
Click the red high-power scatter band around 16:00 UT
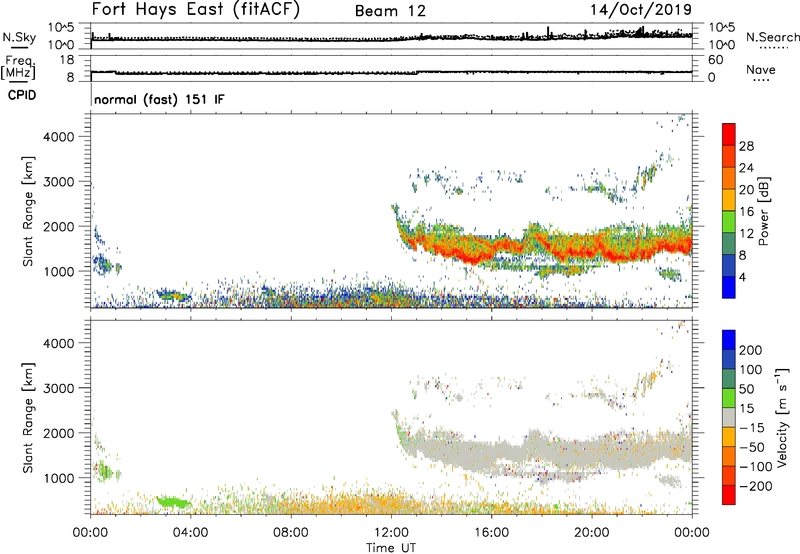[492, 247]
